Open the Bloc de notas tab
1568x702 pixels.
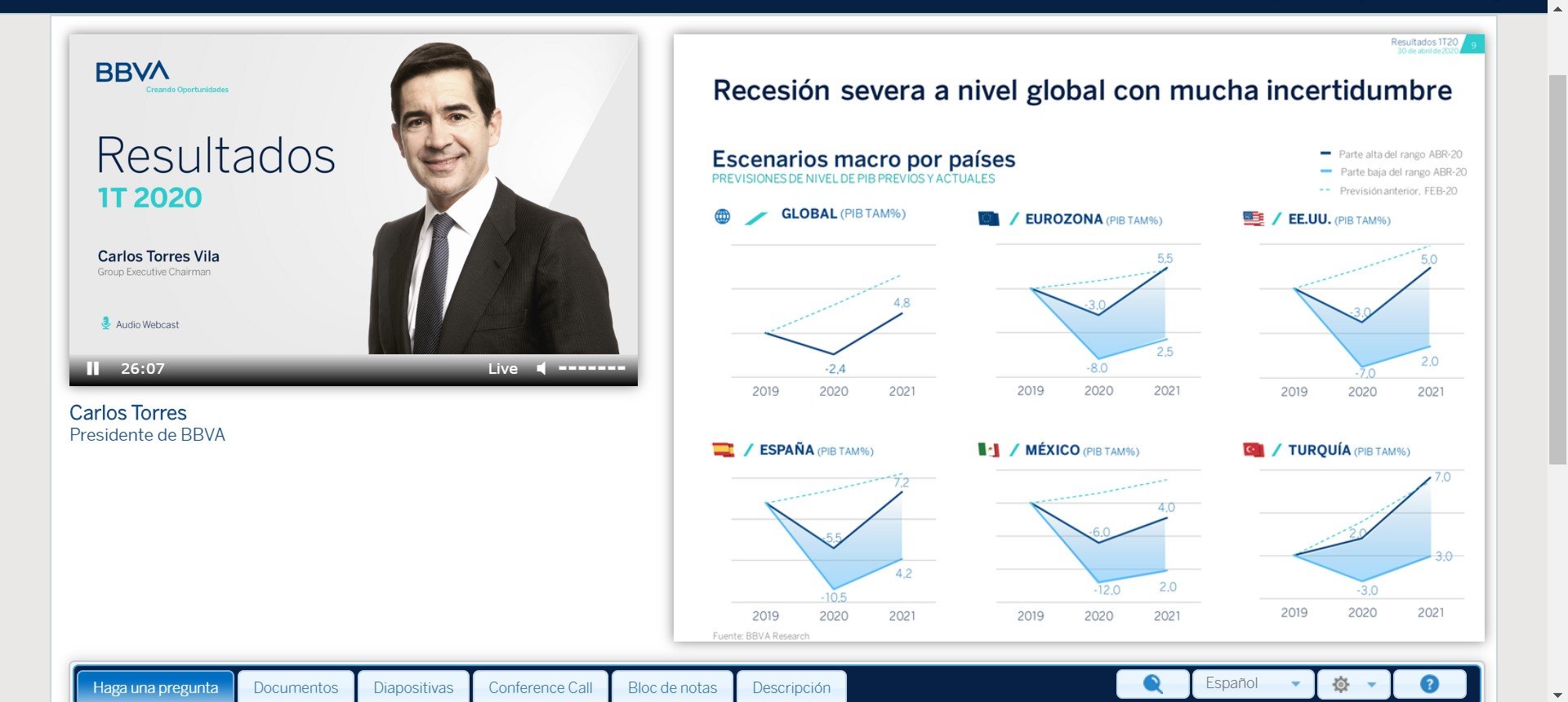click(672, 687)
